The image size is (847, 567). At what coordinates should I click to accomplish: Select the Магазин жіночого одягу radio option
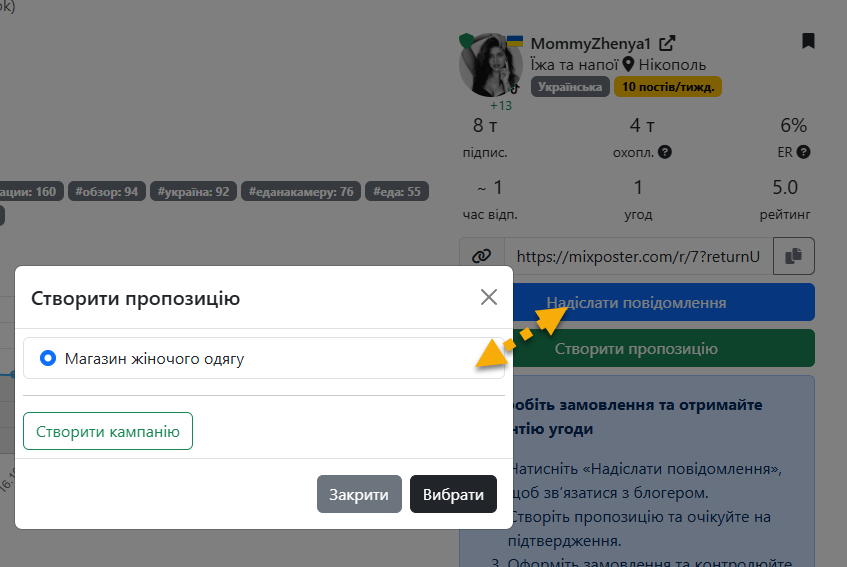point(47,358)
